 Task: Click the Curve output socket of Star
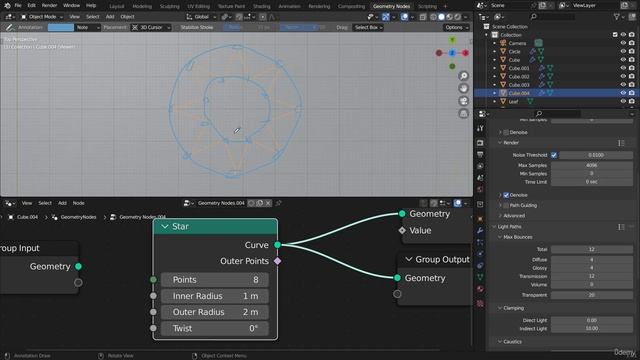coord(278,245)
